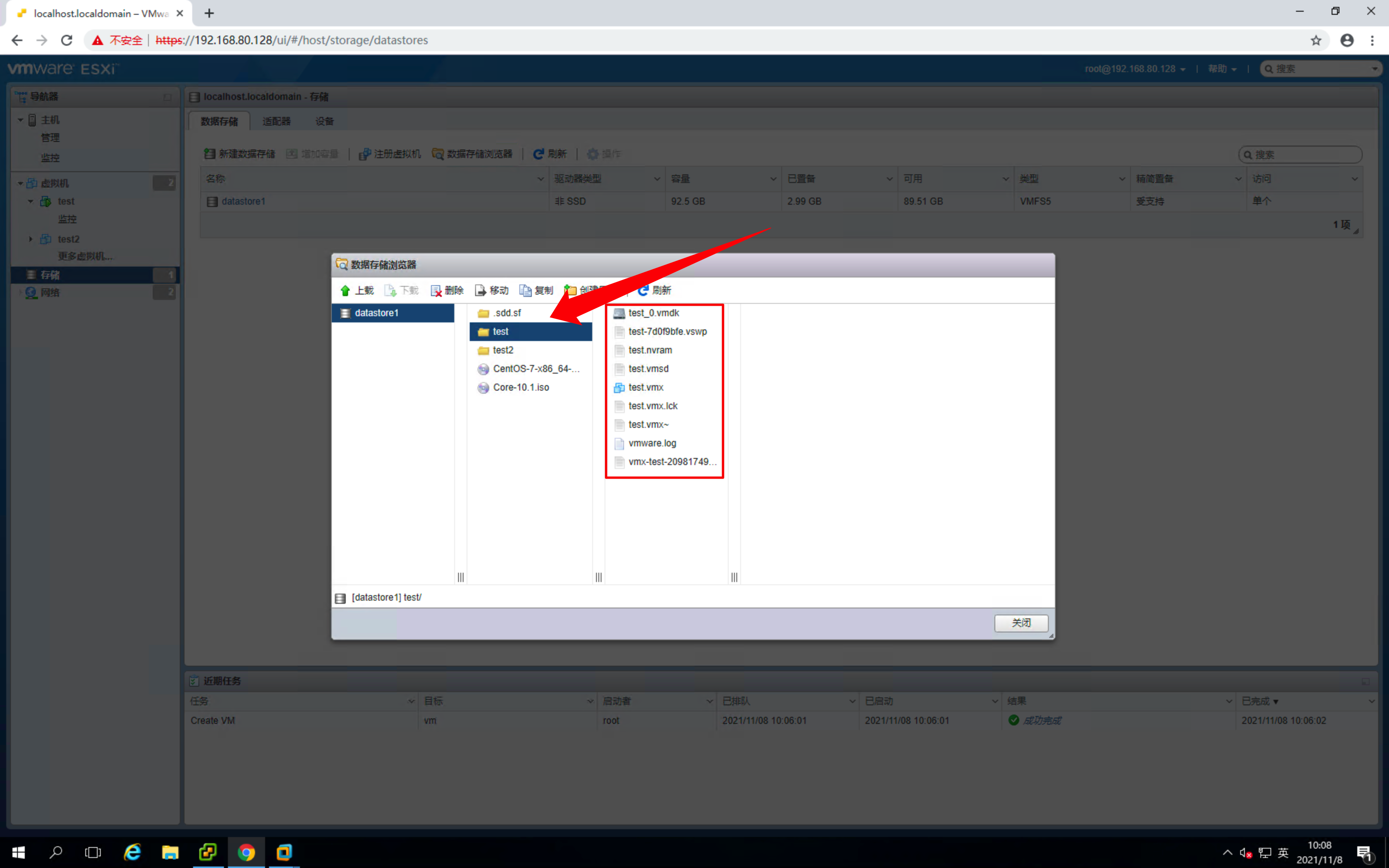Select datastore1 in the browser tree
Viewport: 1389px width, 868px height.
pyautogui.click(x=376, y=313)
